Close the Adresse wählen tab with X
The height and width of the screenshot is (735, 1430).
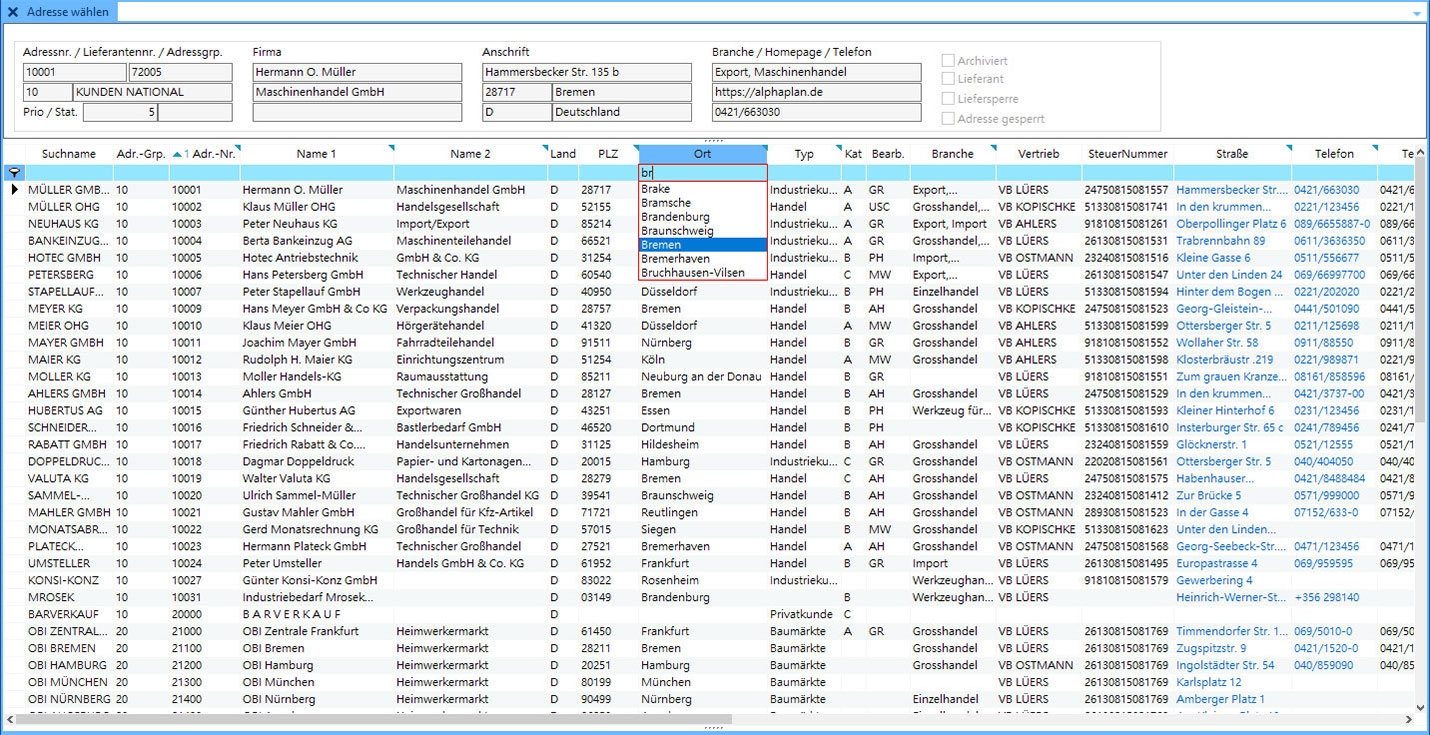click(13, 12)
